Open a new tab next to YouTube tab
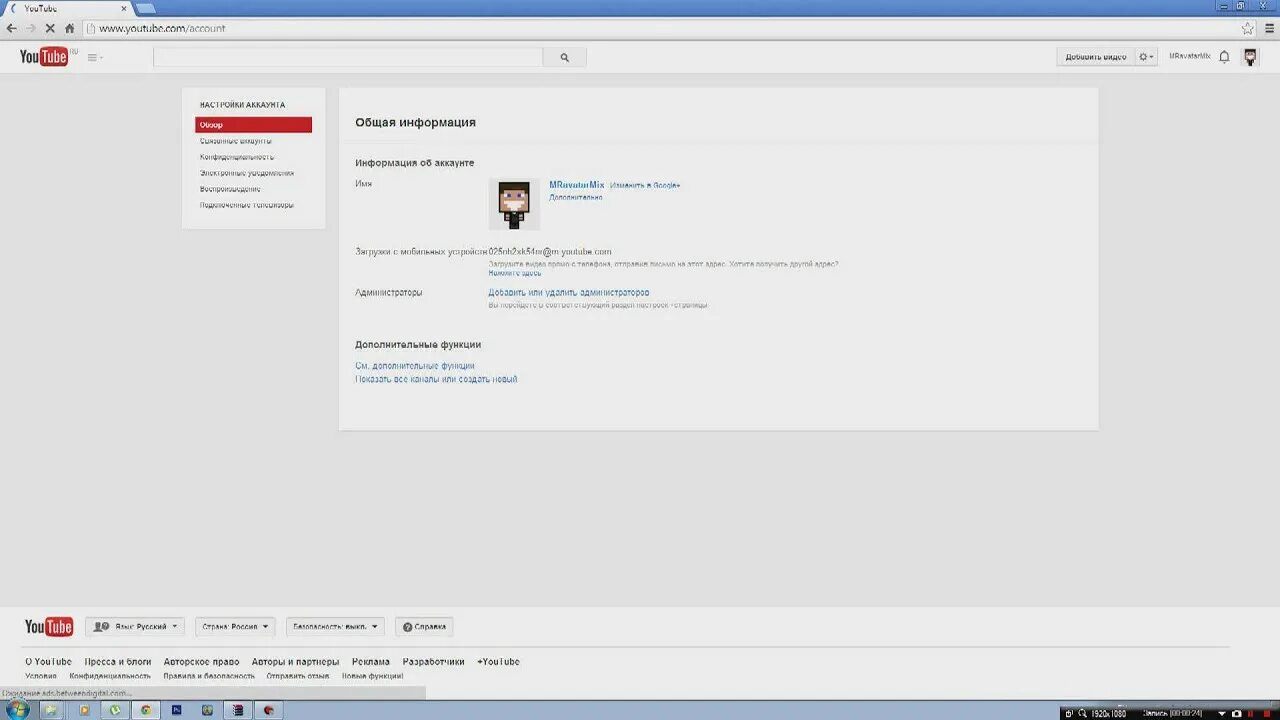This screenshot has height=720, width=1280. (145, 8)
